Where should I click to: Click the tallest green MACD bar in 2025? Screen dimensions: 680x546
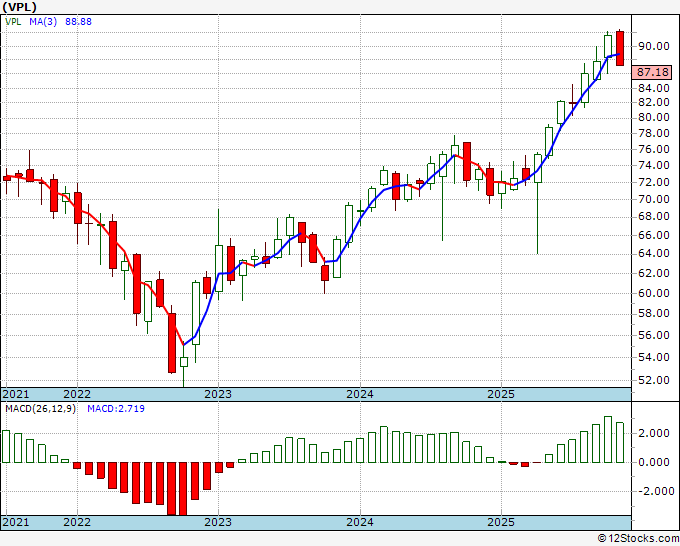(608, 439)
